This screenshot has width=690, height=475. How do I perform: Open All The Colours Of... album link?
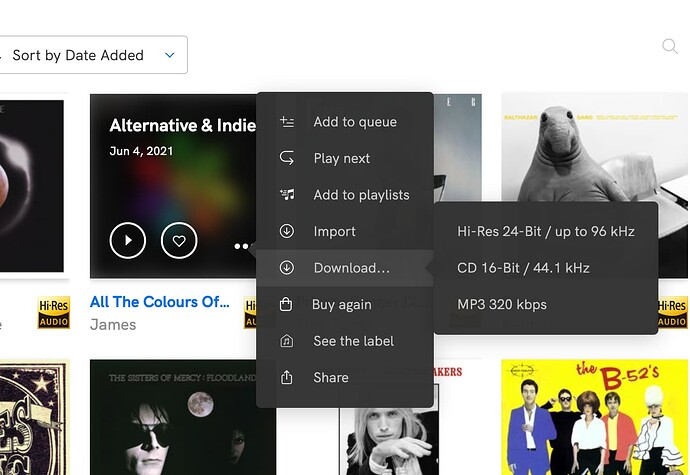(159, 302)
